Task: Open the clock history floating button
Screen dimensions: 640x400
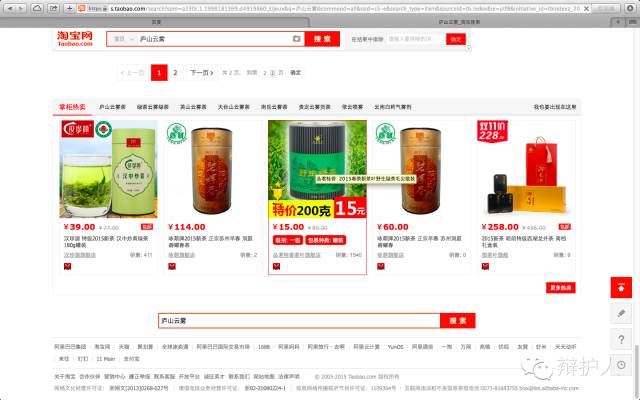Action: pos(621,365)
